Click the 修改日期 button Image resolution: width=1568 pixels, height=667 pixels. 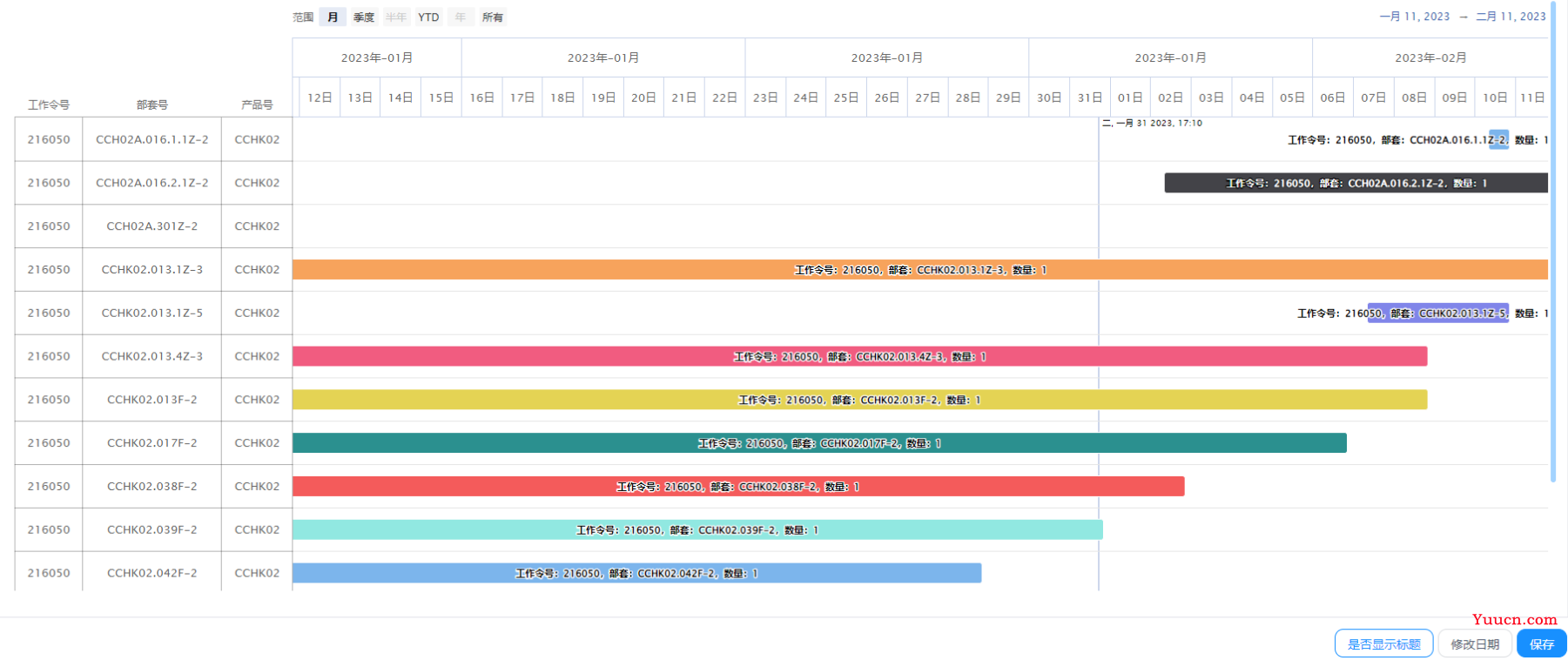pos(1475,643)
